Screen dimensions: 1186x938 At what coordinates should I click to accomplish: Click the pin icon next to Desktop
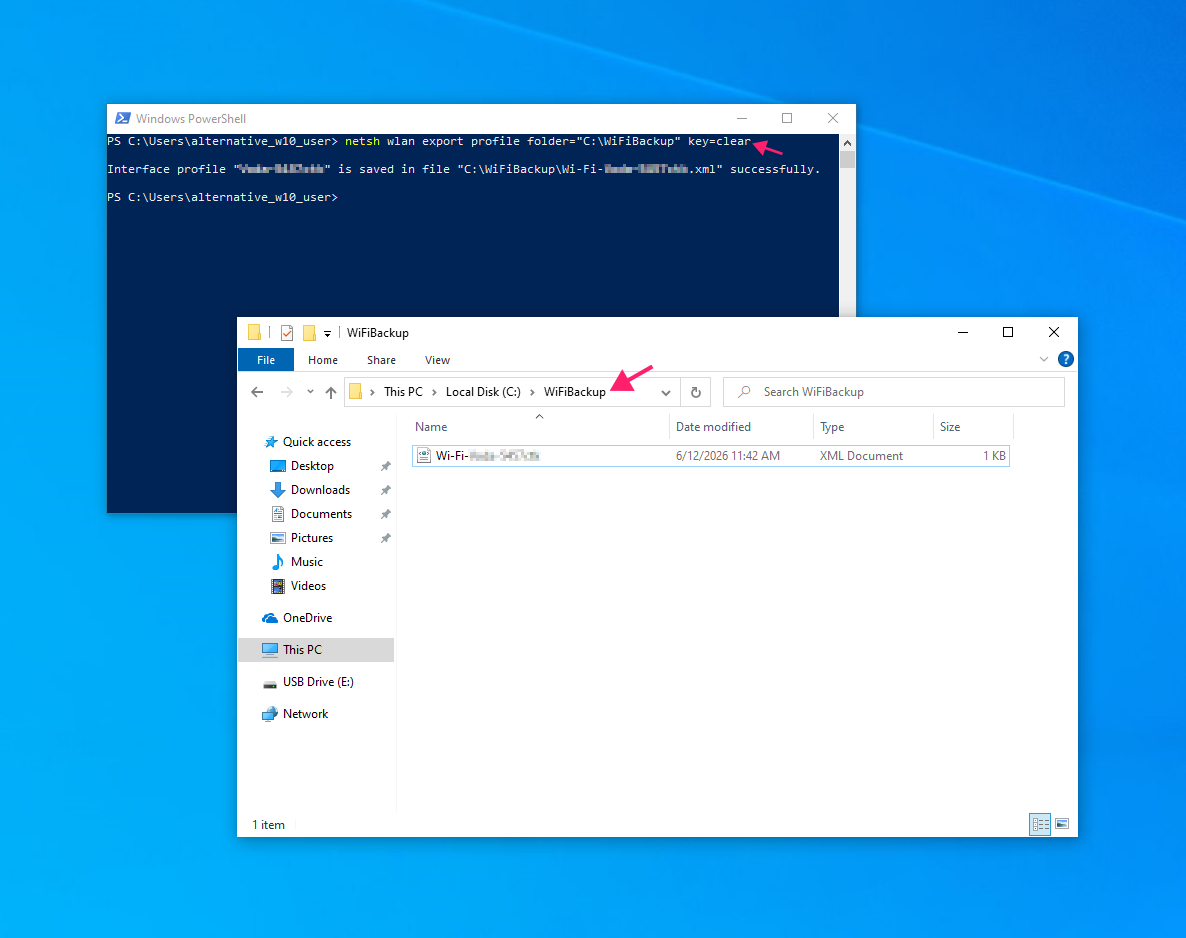click(385, 466)
